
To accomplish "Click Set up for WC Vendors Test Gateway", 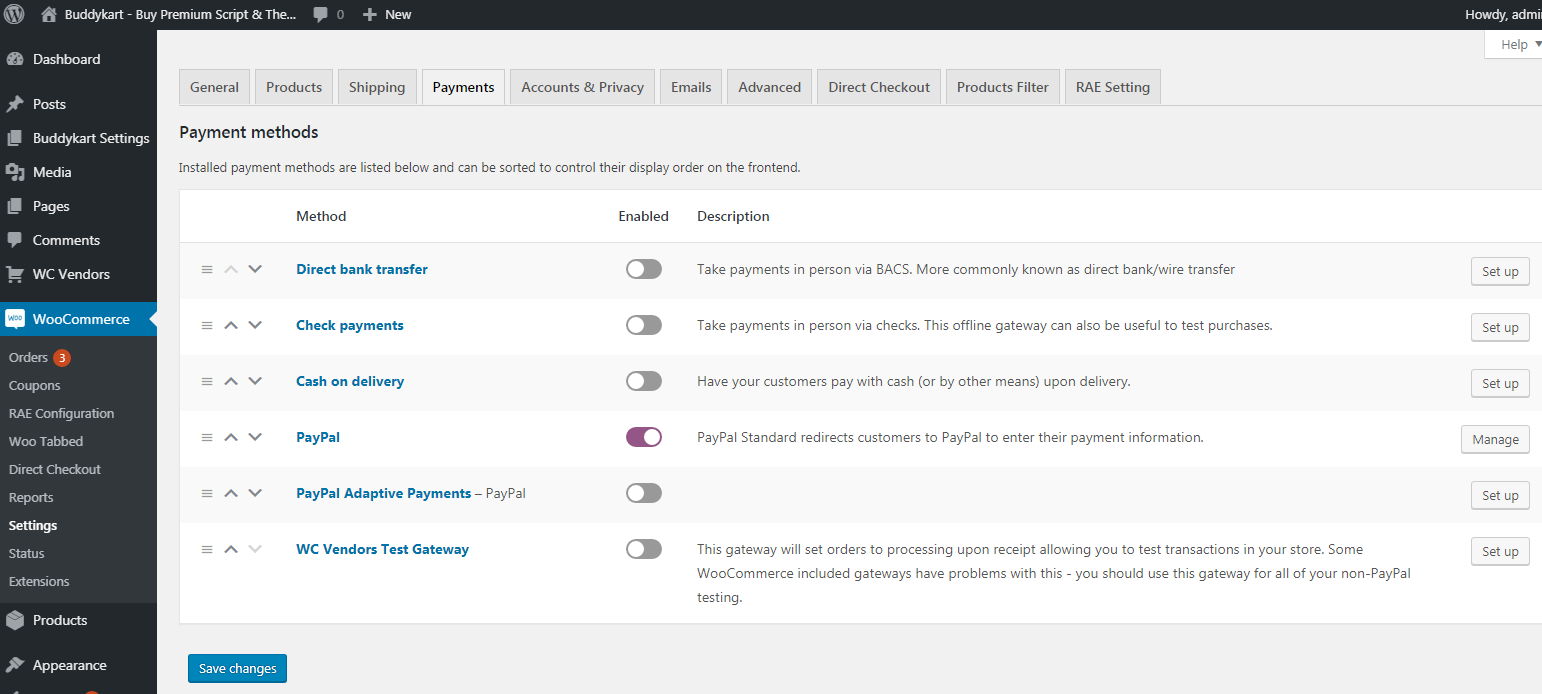I will 1500,551.
